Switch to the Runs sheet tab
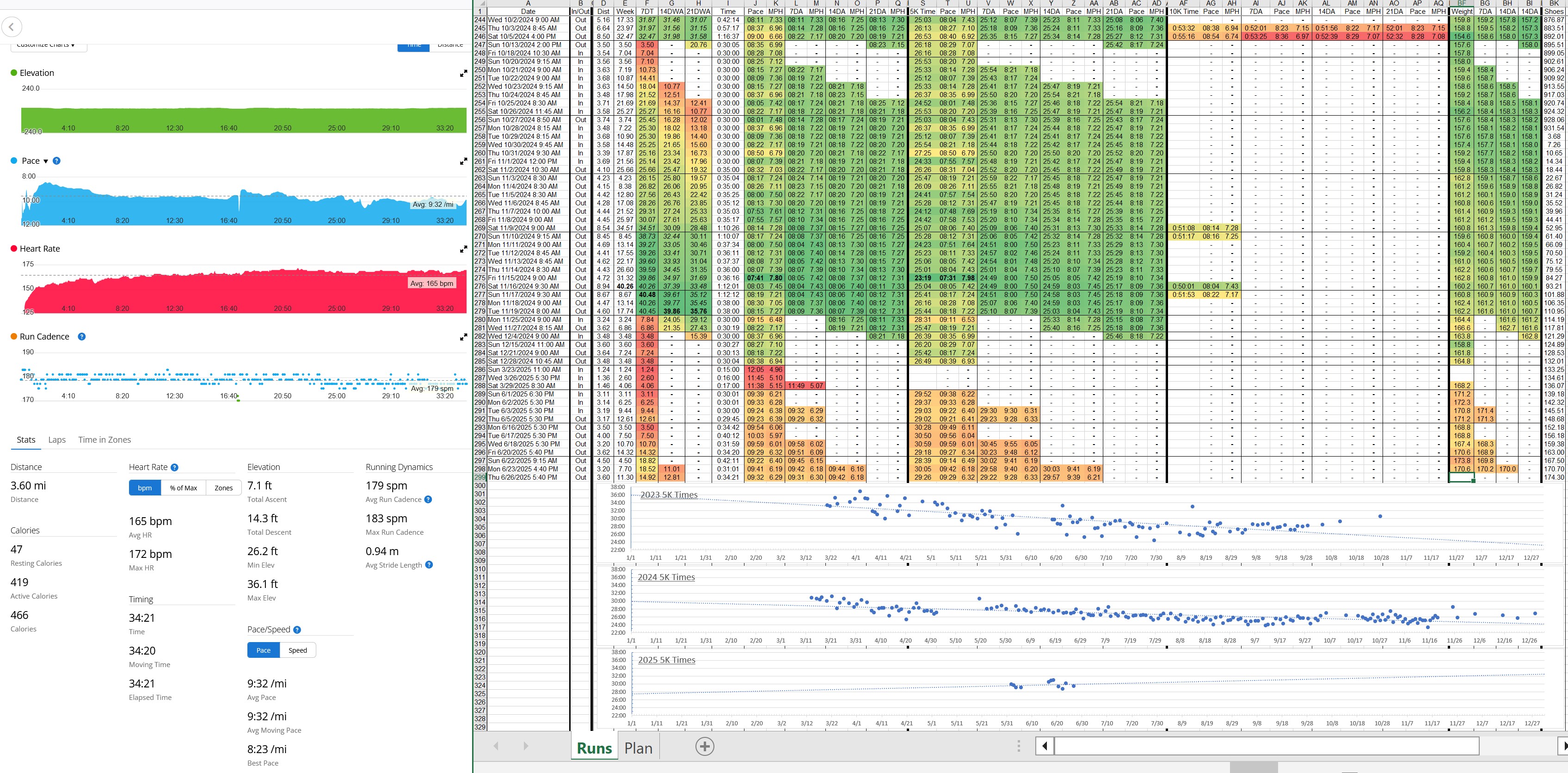 click(594, 748)
